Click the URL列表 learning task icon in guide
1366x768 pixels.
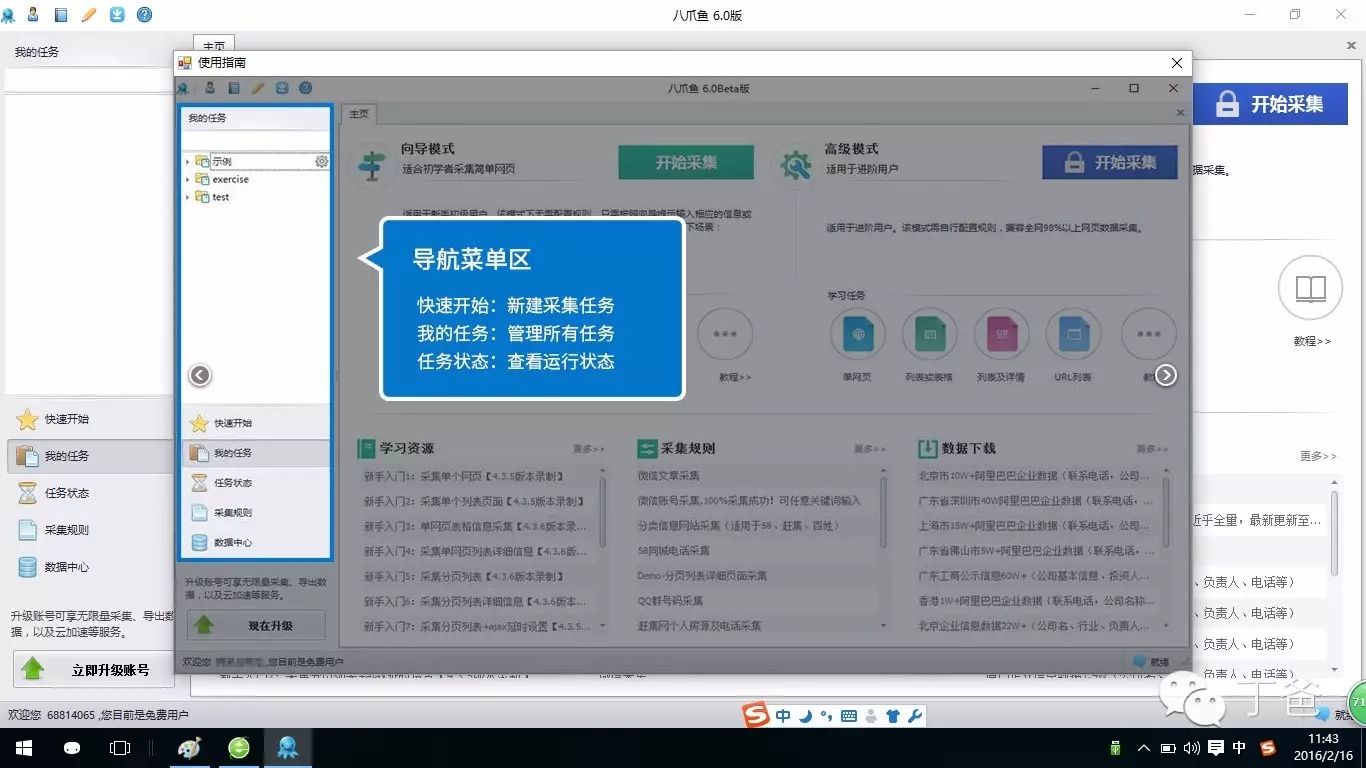[1073, 334]
